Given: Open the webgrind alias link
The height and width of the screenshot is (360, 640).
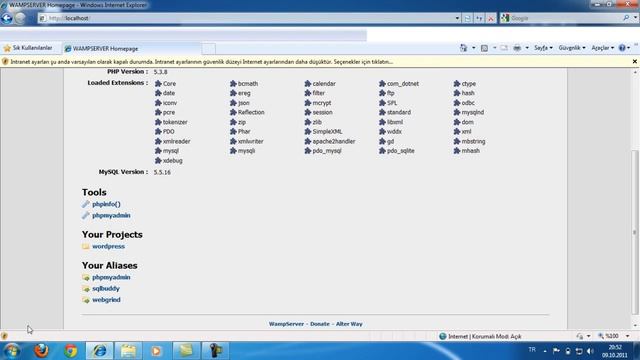Looking at the screenshot, I should pos(106,300).
